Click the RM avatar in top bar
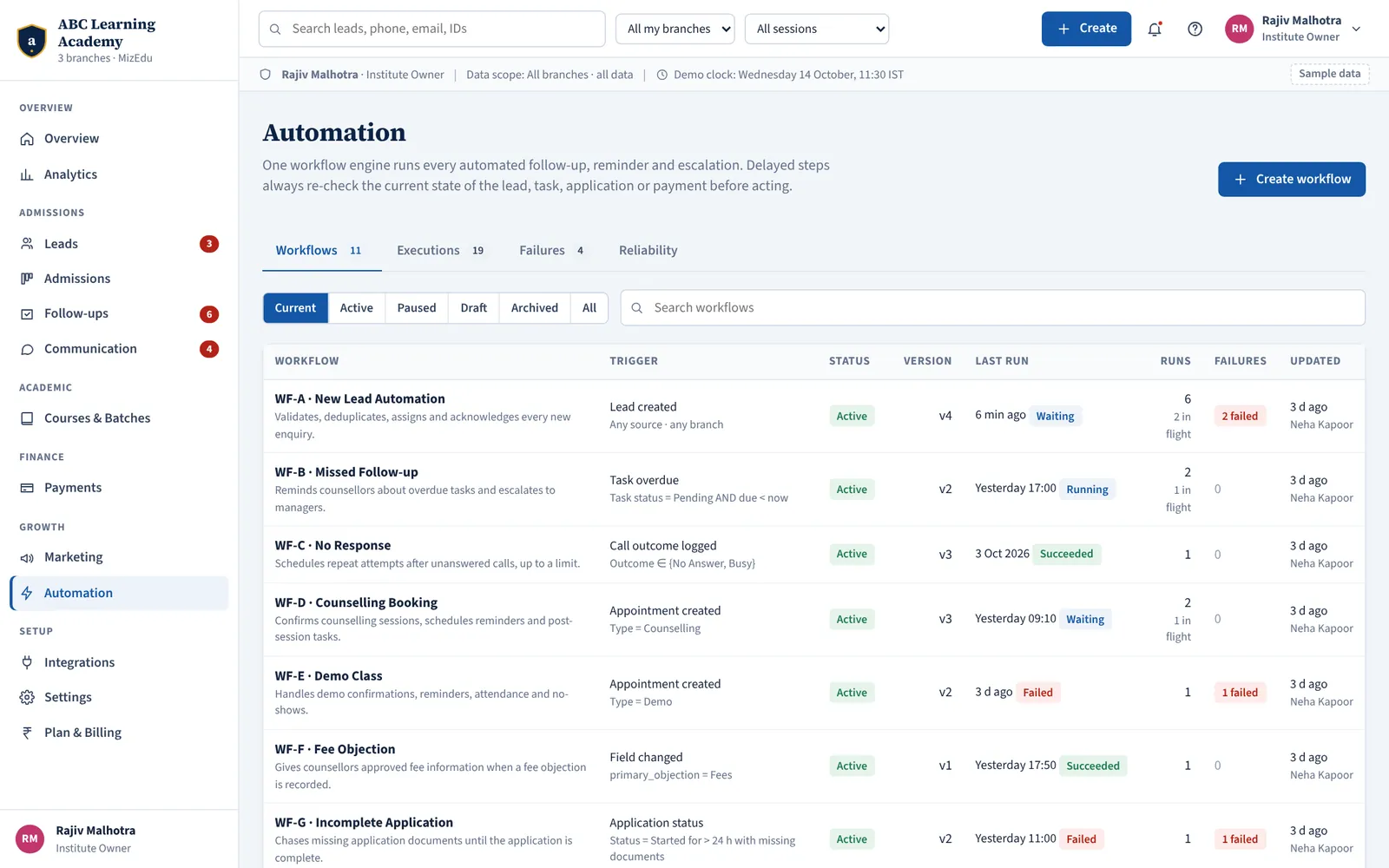Image resolution: width=1389 pixels, height=868 pixels. (x=1240, y=29)
